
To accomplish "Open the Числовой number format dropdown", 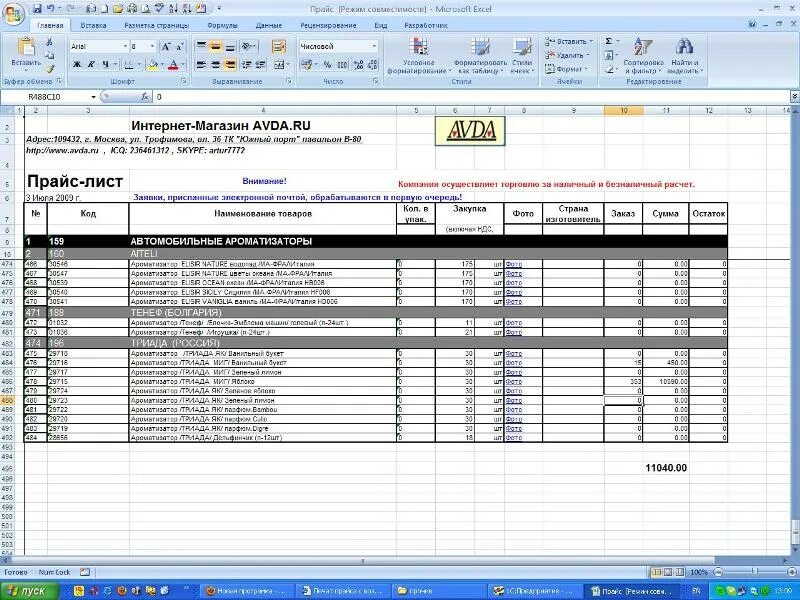I will 374,46.
